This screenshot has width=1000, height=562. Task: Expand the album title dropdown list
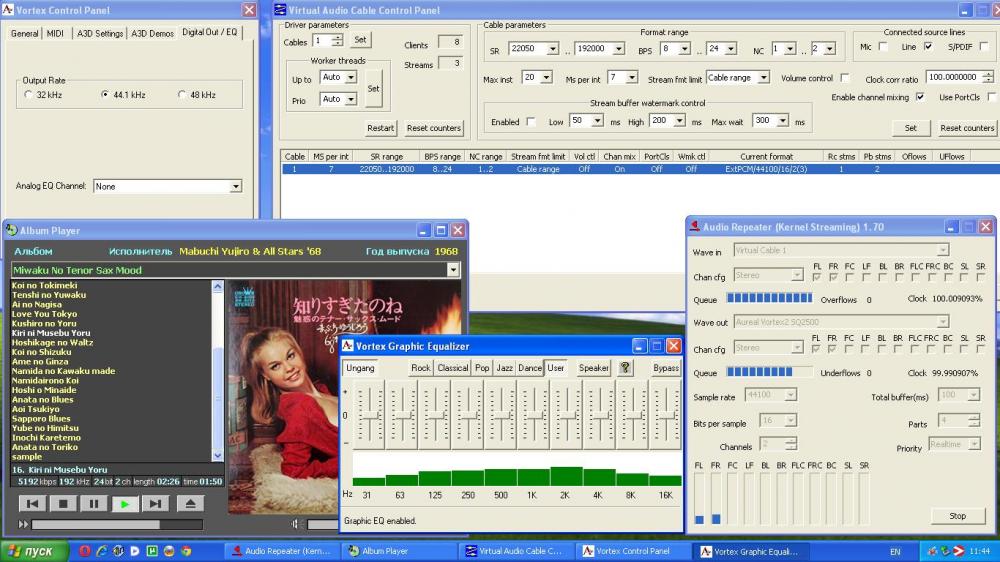(x=453, y=270)
